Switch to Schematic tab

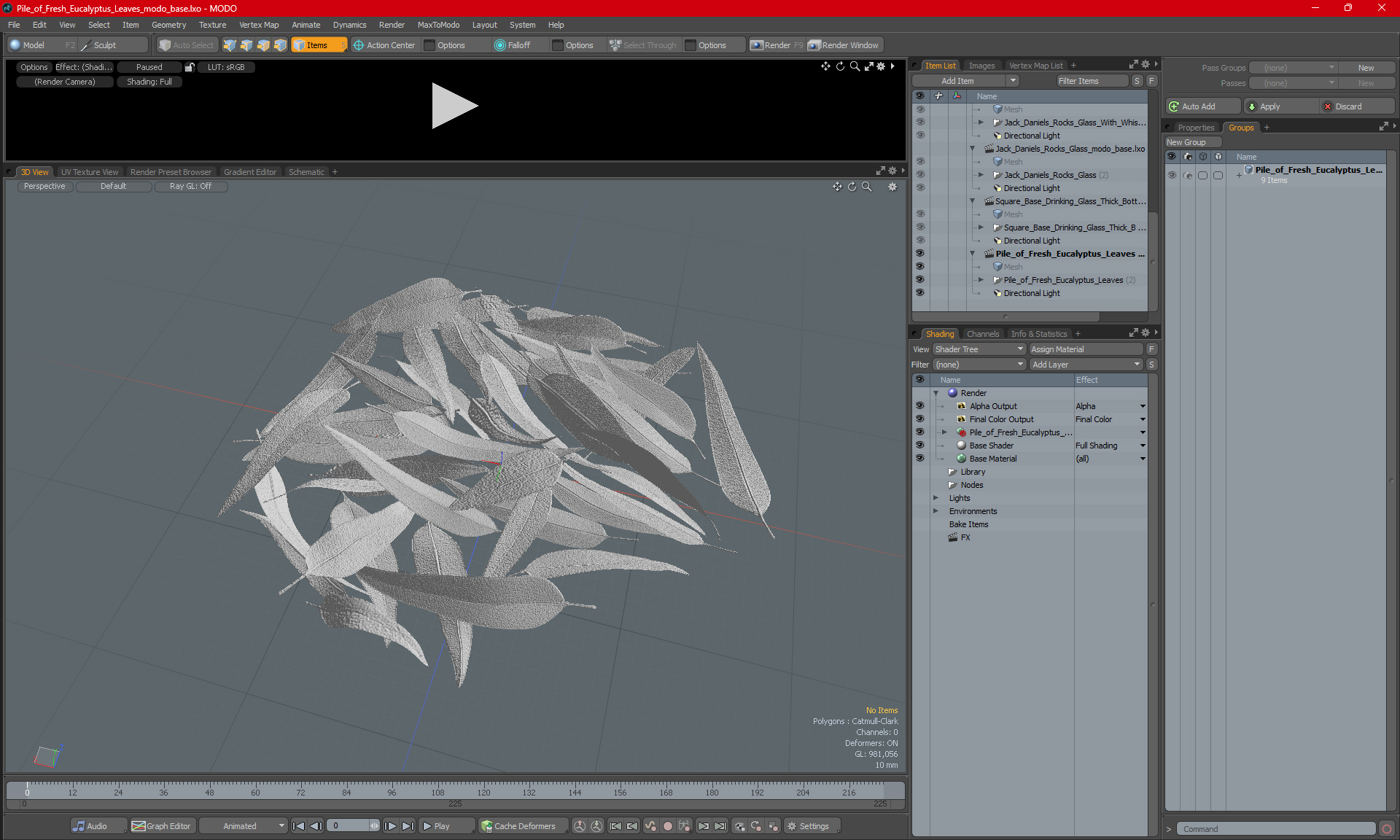[x=306, y=172]
